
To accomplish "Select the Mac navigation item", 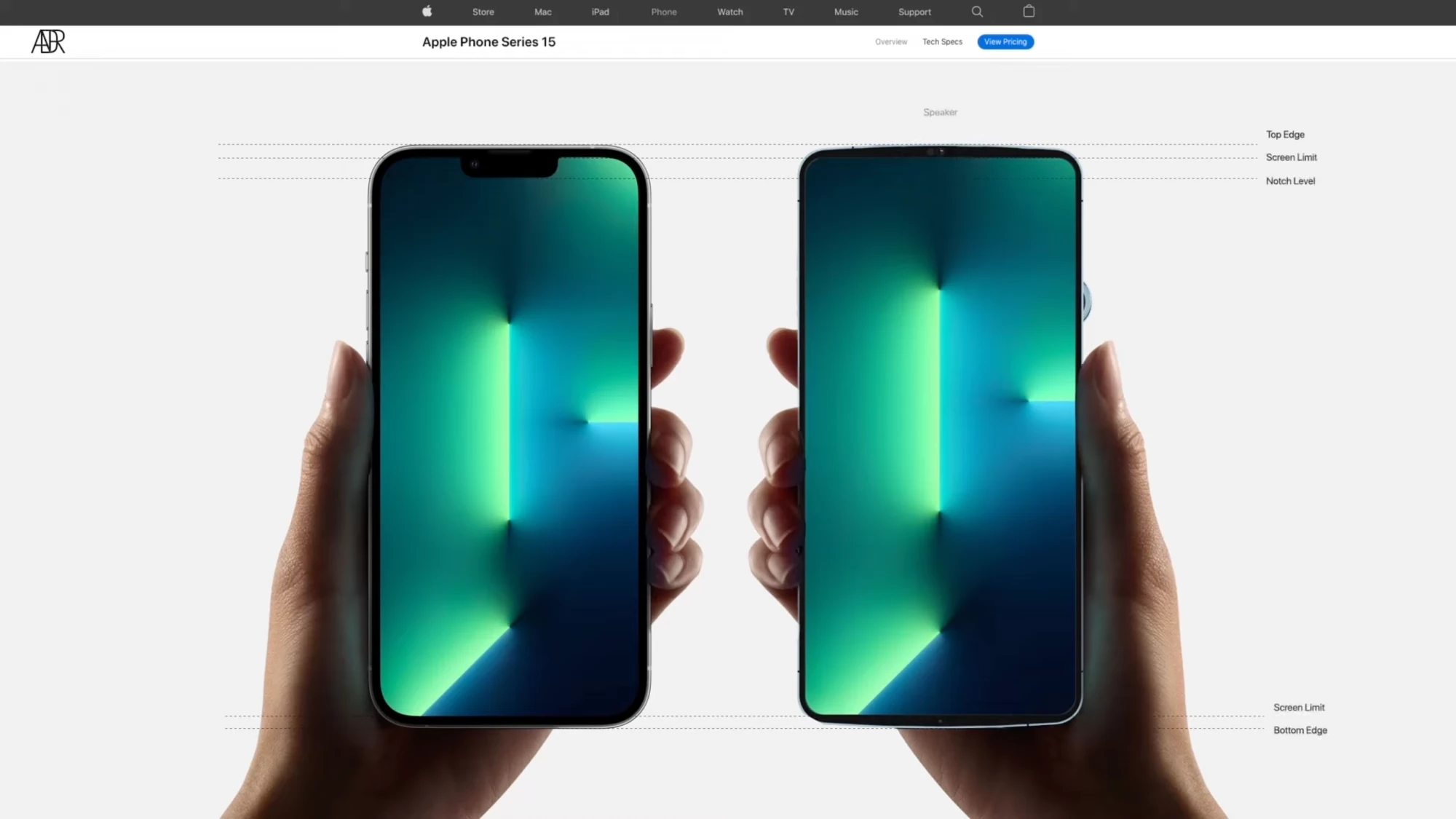I will coord(543,12).
